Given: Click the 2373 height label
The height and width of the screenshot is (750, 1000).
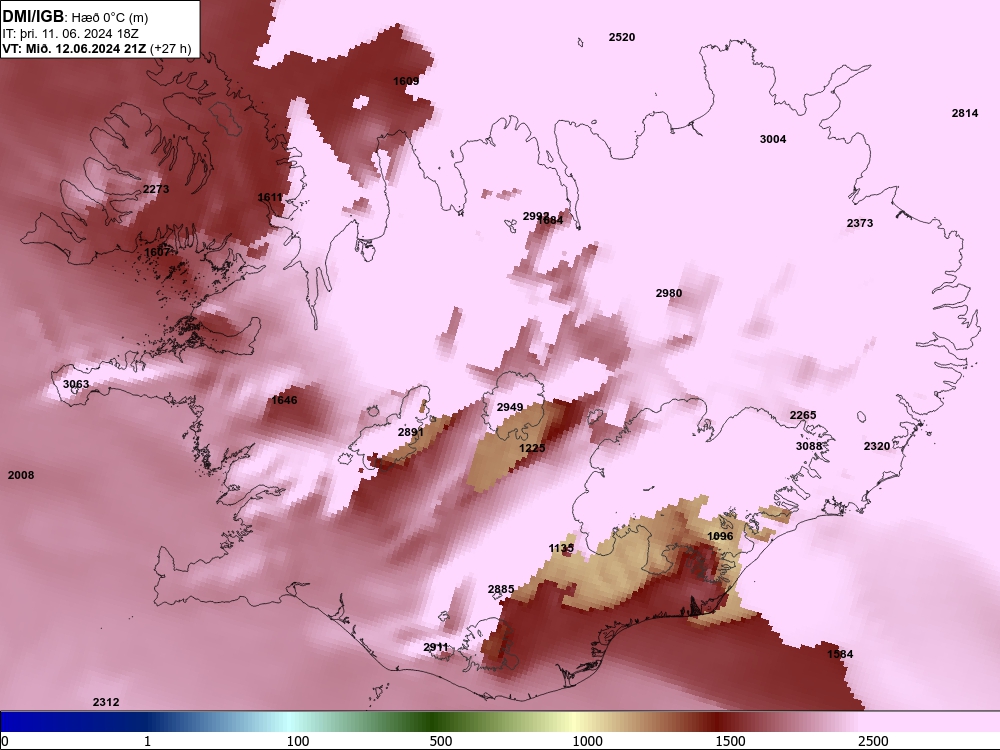Looking at the screenshot, I should point(860,223).
